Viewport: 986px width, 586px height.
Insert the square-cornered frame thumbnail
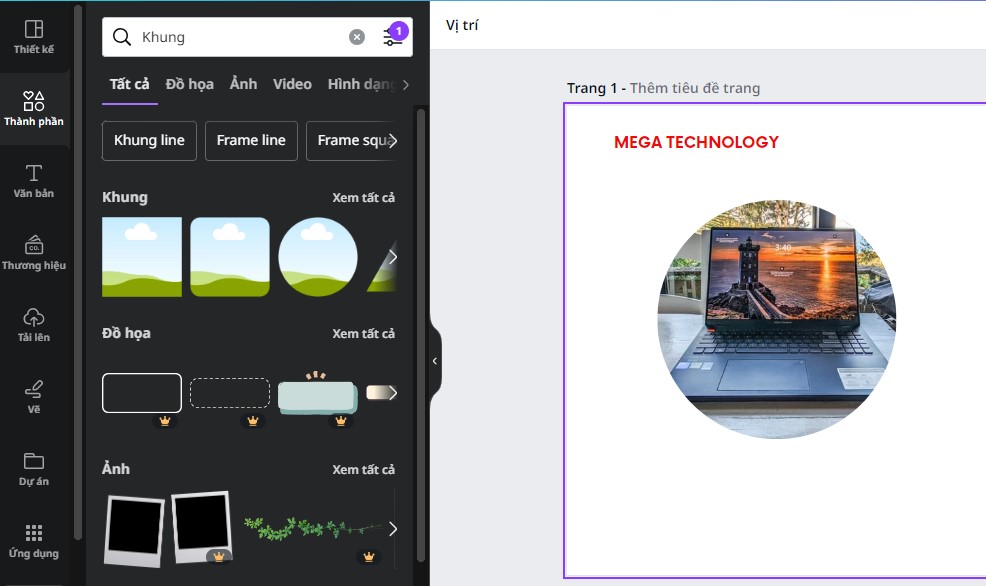[x=142, y=257]
